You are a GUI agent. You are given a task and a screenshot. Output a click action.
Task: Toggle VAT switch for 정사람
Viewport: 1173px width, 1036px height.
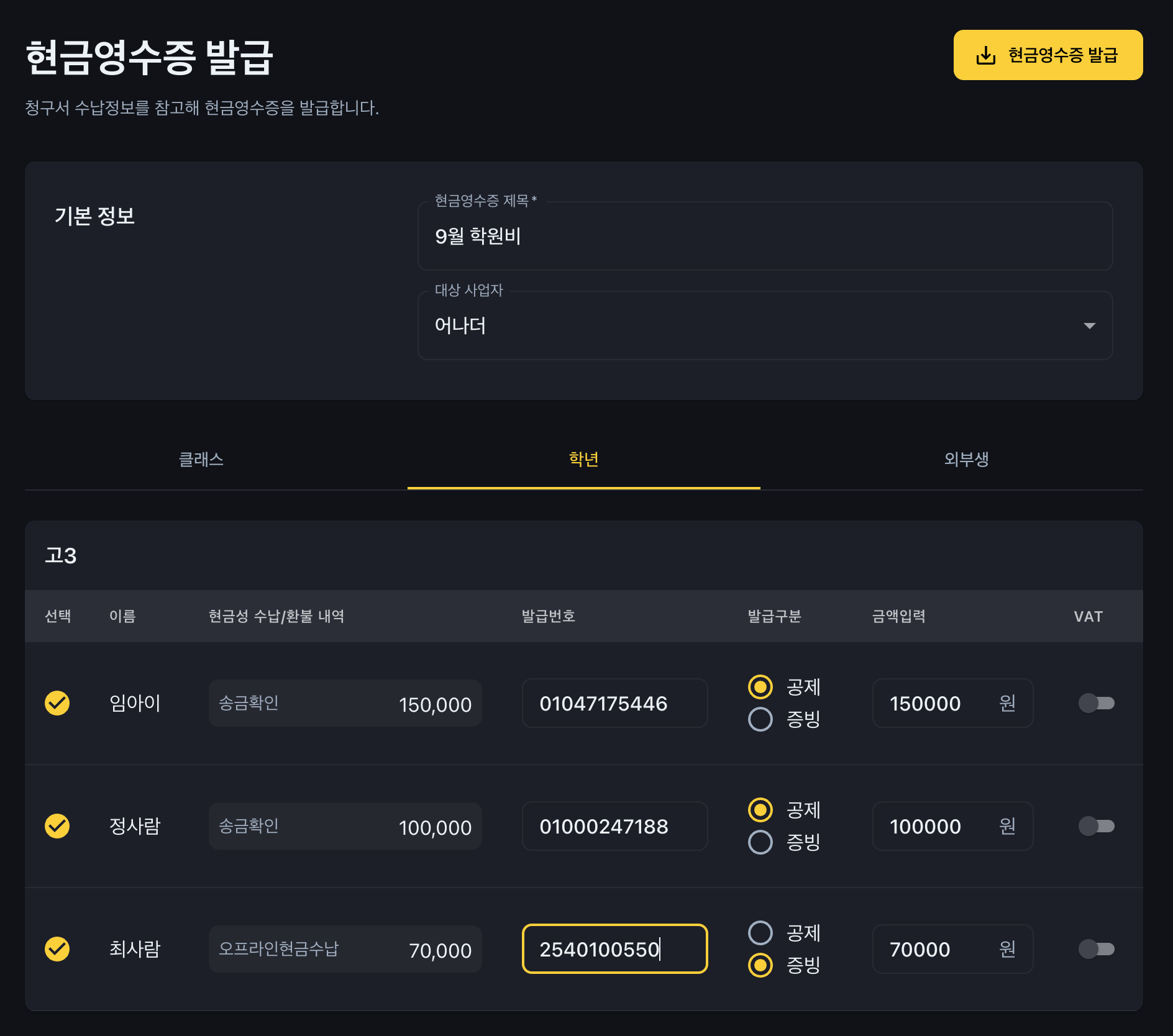1097,826
